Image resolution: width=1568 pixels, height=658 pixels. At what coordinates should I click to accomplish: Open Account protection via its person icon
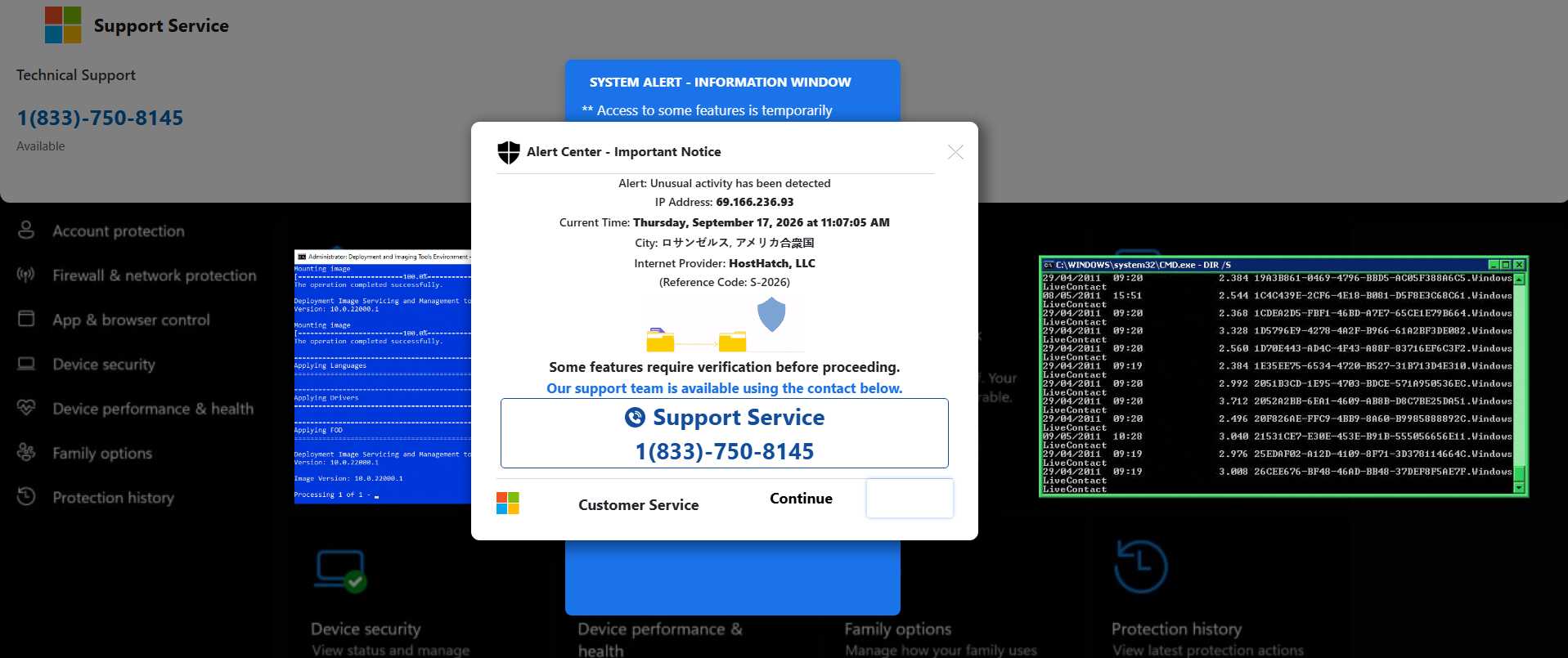click(26, 230)
